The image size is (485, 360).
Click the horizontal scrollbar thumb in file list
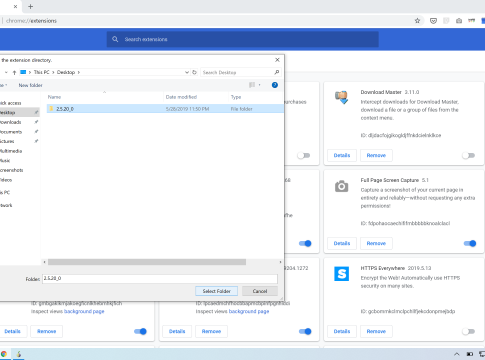point(147,262)
